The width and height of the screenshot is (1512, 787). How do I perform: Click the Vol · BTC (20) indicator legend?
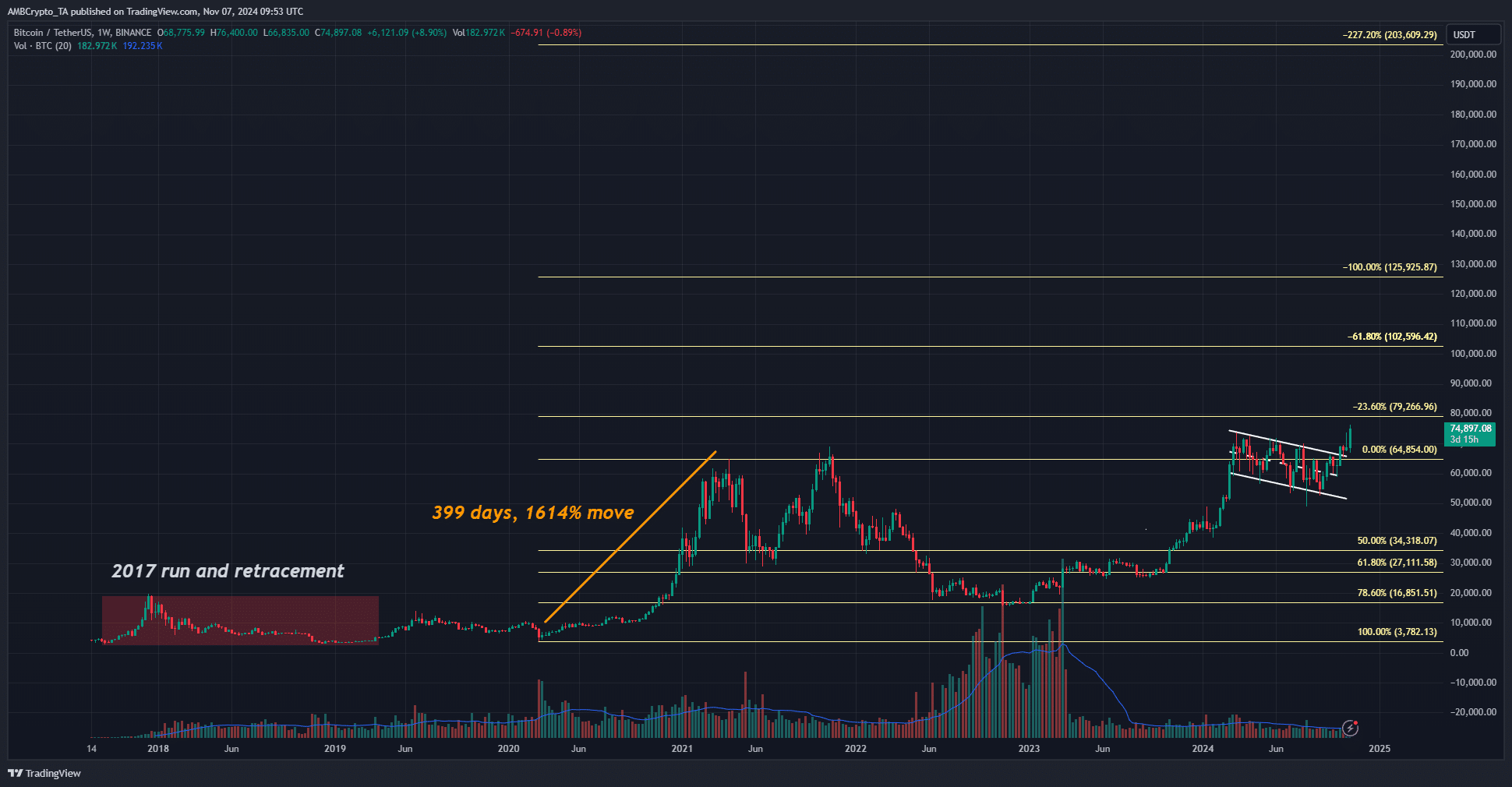(43, 46)
